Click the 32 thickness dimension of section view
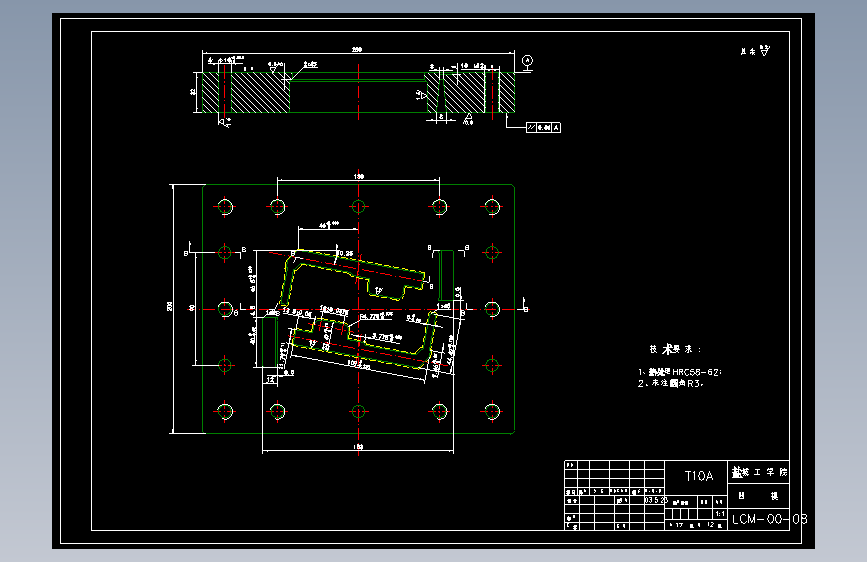This screenshot has width=867, height=562. (x=193, y=92)
